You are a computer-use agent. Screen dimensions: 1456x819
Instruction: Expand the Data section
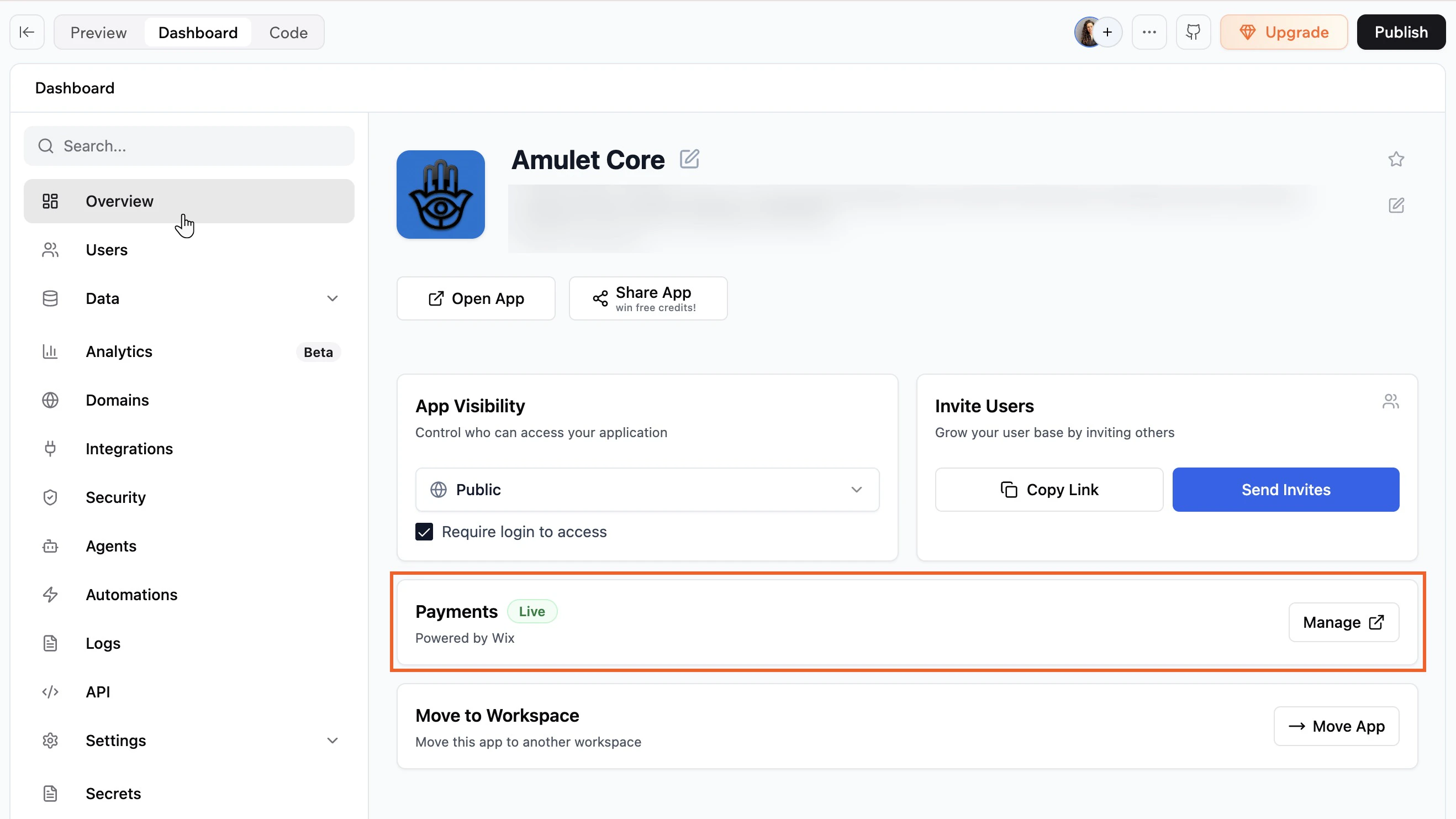pos(333,298)
